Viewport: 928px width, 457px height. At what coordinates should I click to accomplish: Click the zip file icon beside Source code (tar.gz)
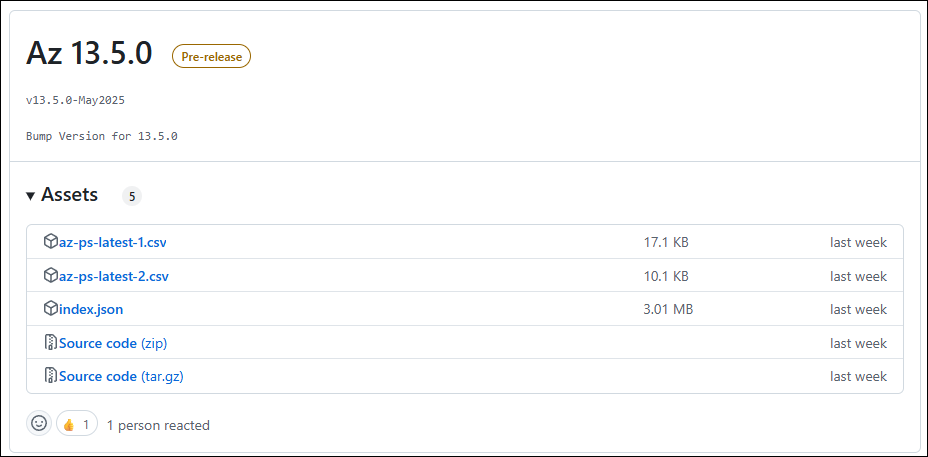51,375
